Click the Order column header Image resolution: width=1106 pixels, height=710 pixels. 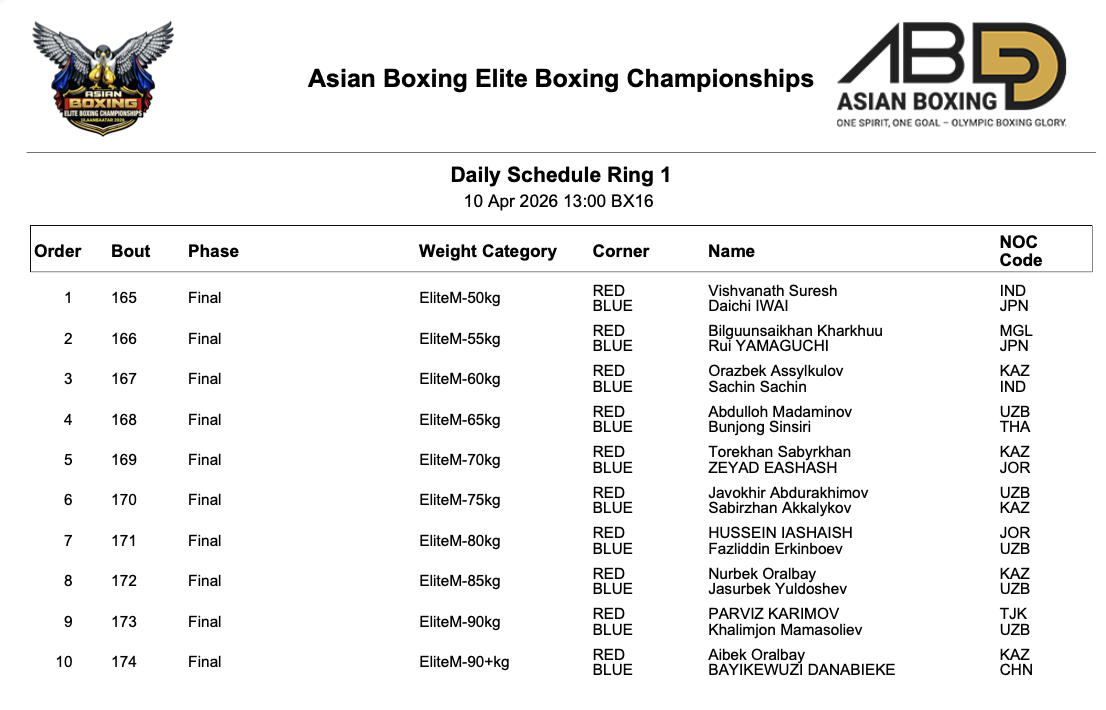coord(58,251)
